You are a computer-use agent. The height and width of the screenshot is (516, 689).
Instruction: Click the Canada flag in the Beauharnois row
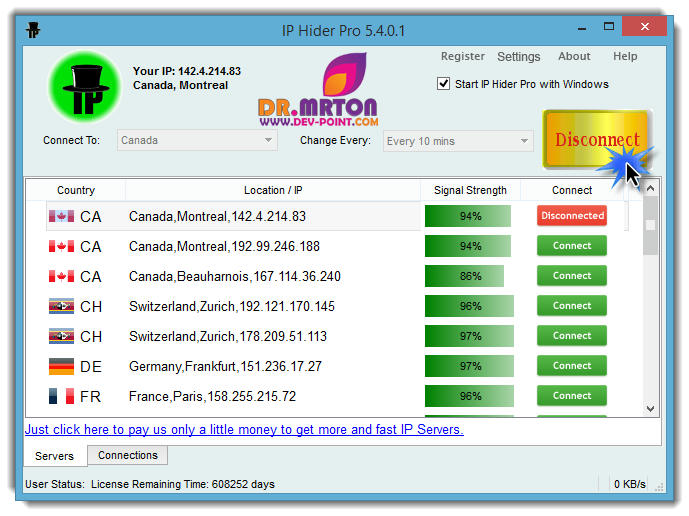pos(61,276)
